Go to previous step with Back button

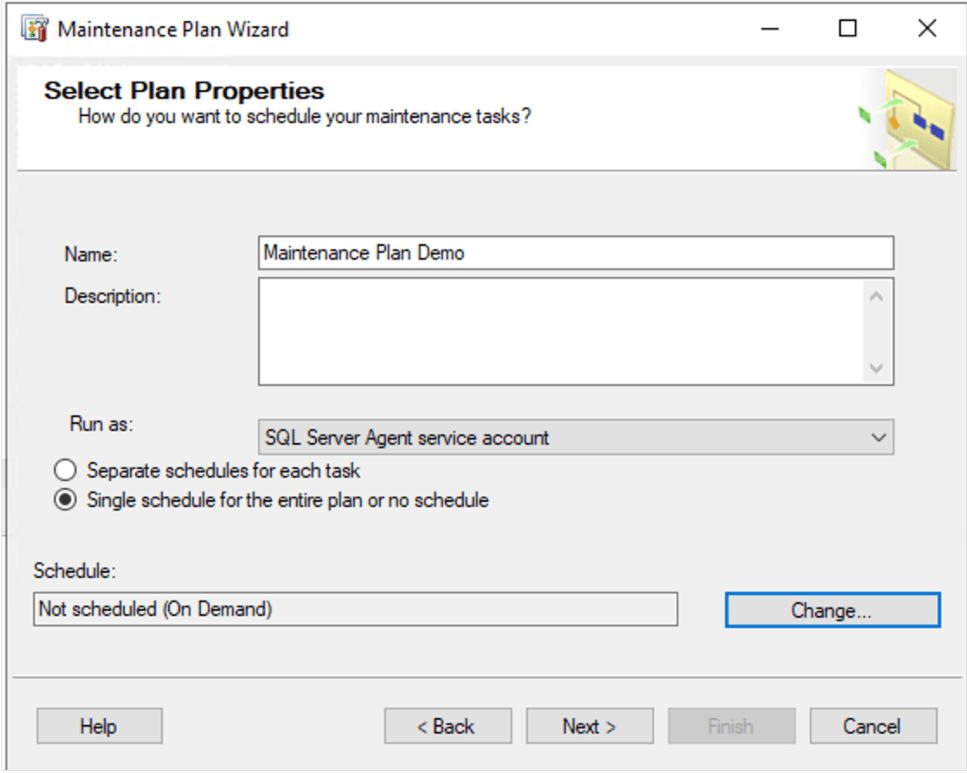pyautogui.click(x=447, y=726)
